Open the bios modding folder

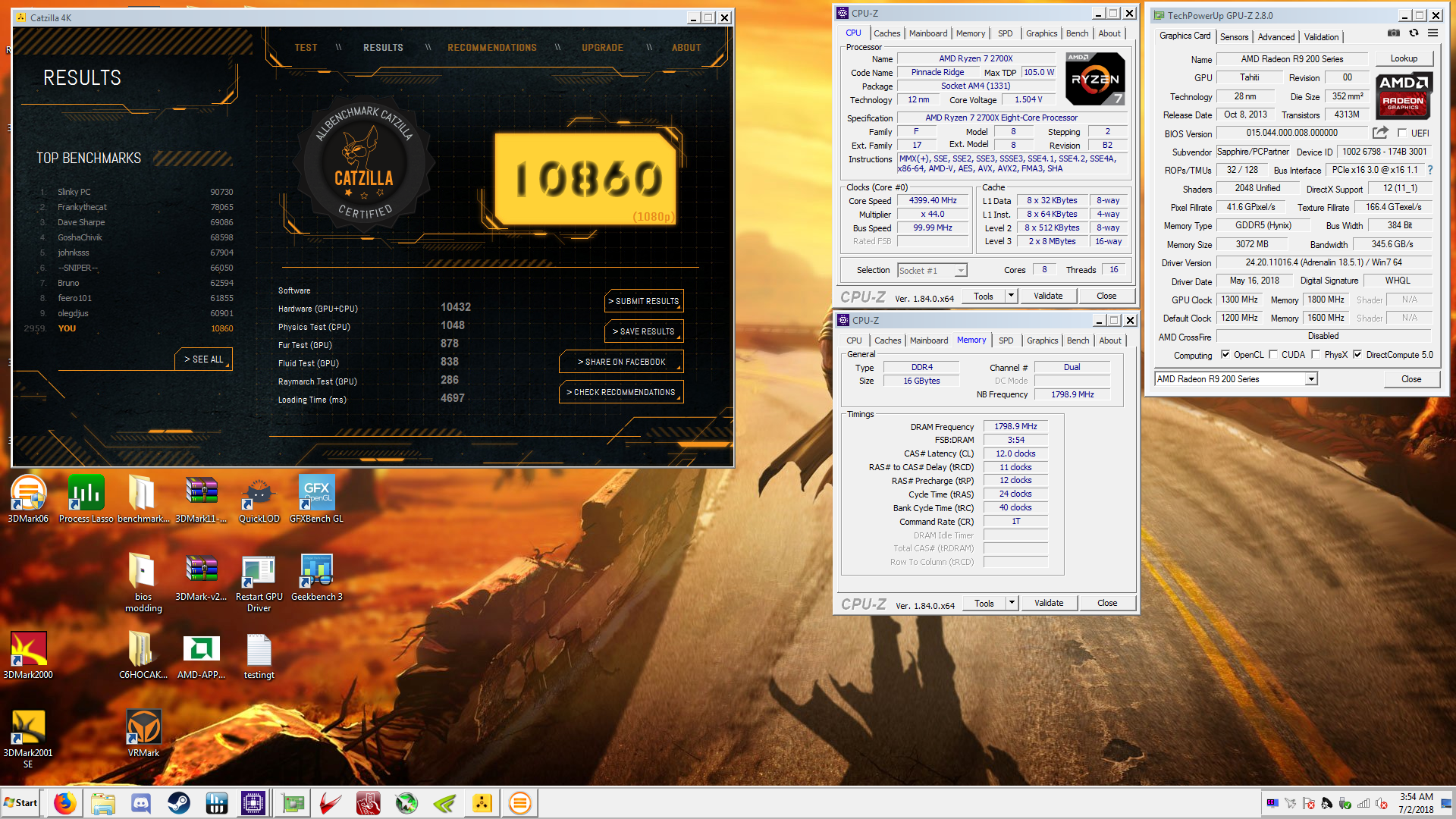(x=143, y=582)
